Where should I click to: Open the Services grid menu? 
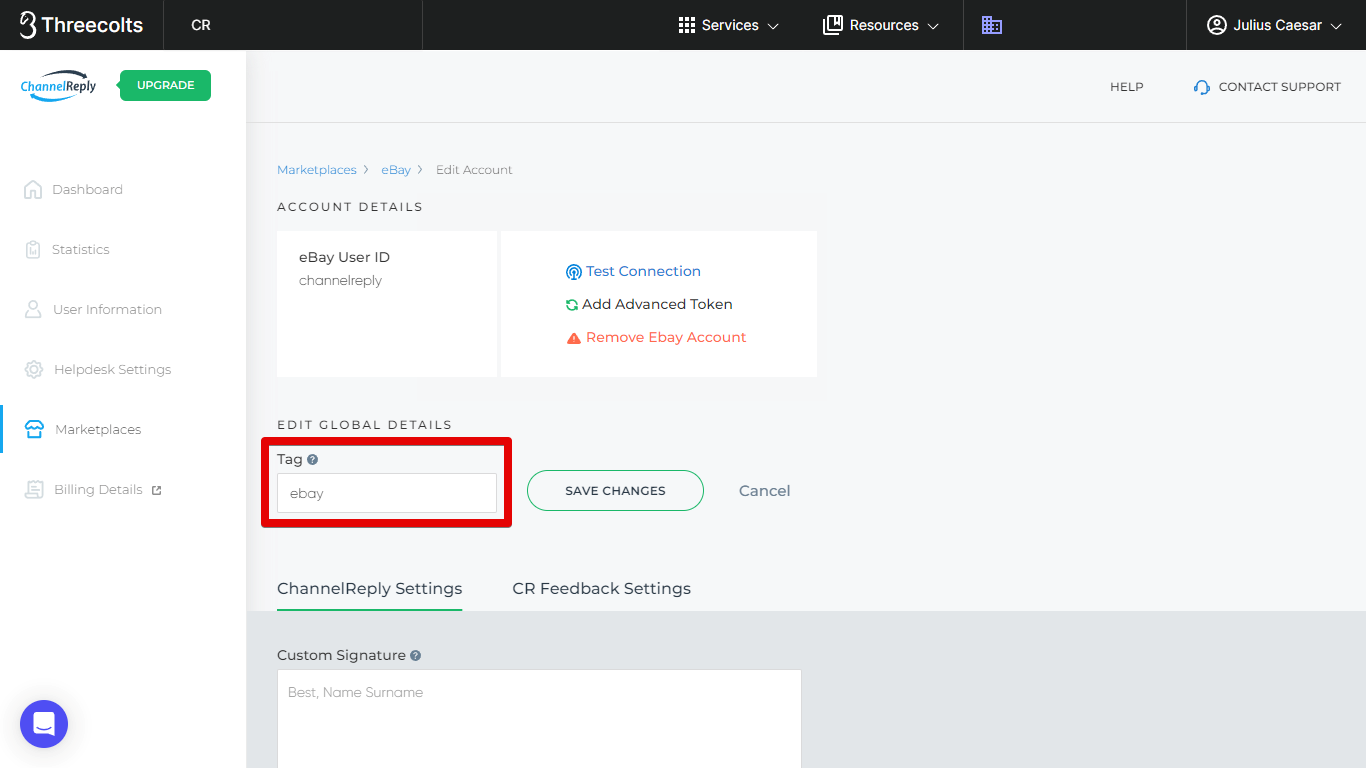[x=728, y=25]
